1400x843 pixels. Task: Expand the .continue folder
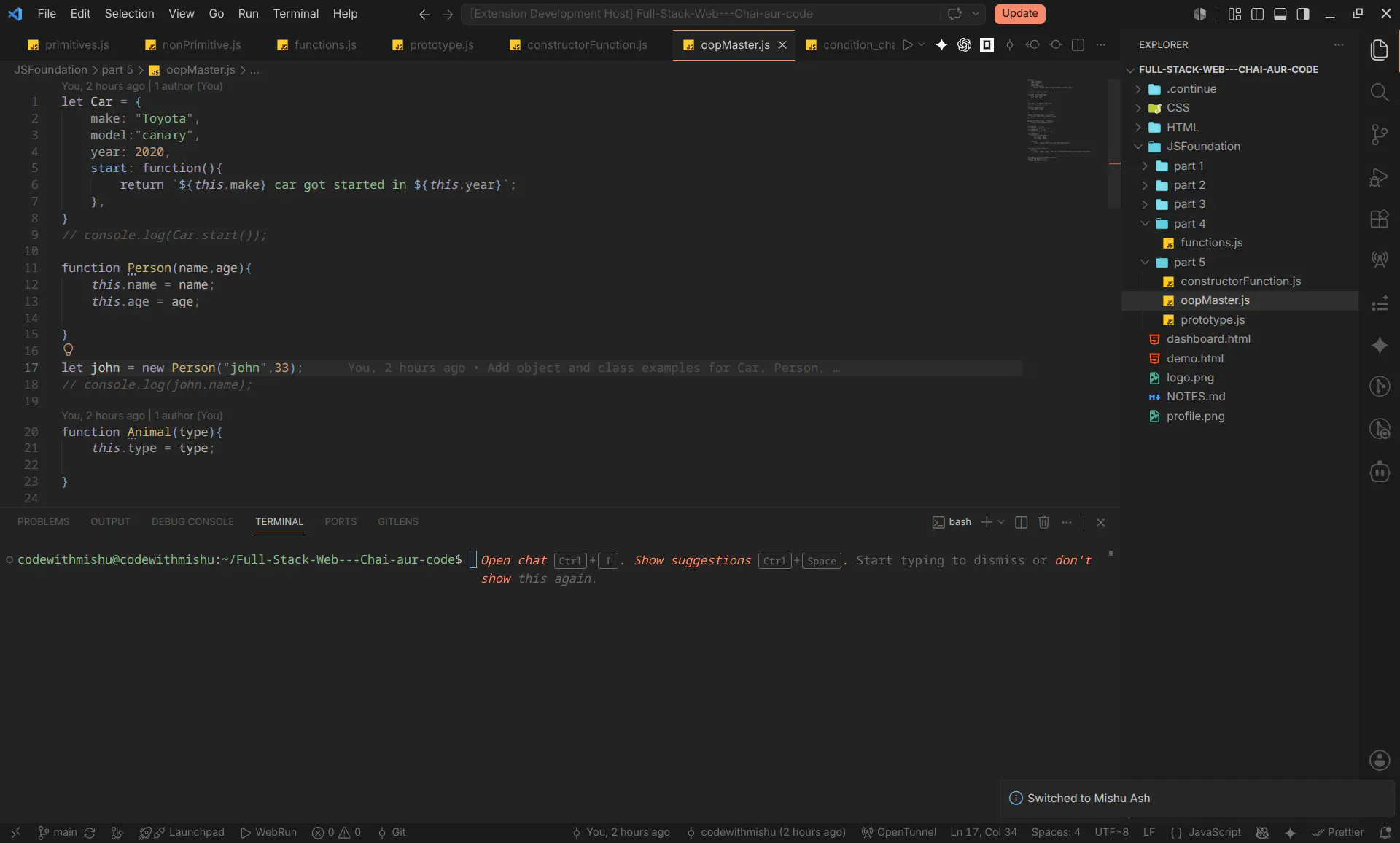[x=1138, y=89]
